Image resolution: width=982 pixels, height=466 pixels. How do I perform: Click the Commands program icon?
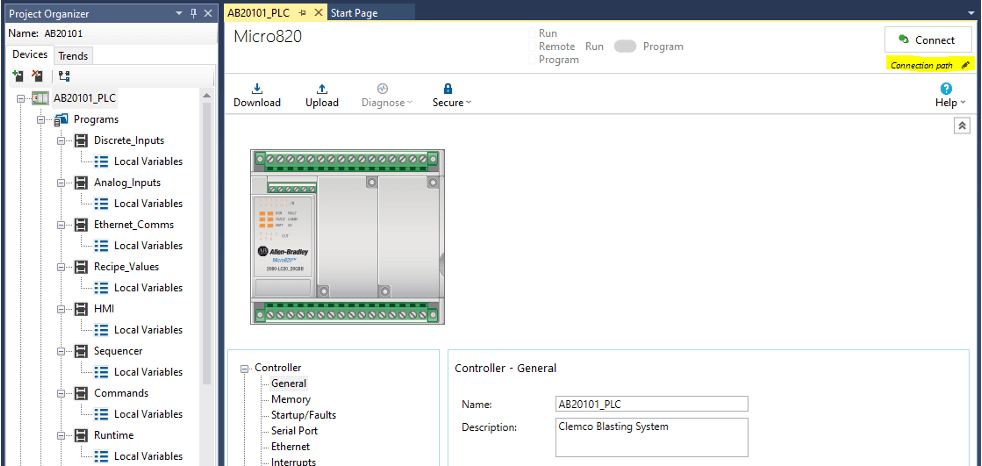tap(81, 393)
